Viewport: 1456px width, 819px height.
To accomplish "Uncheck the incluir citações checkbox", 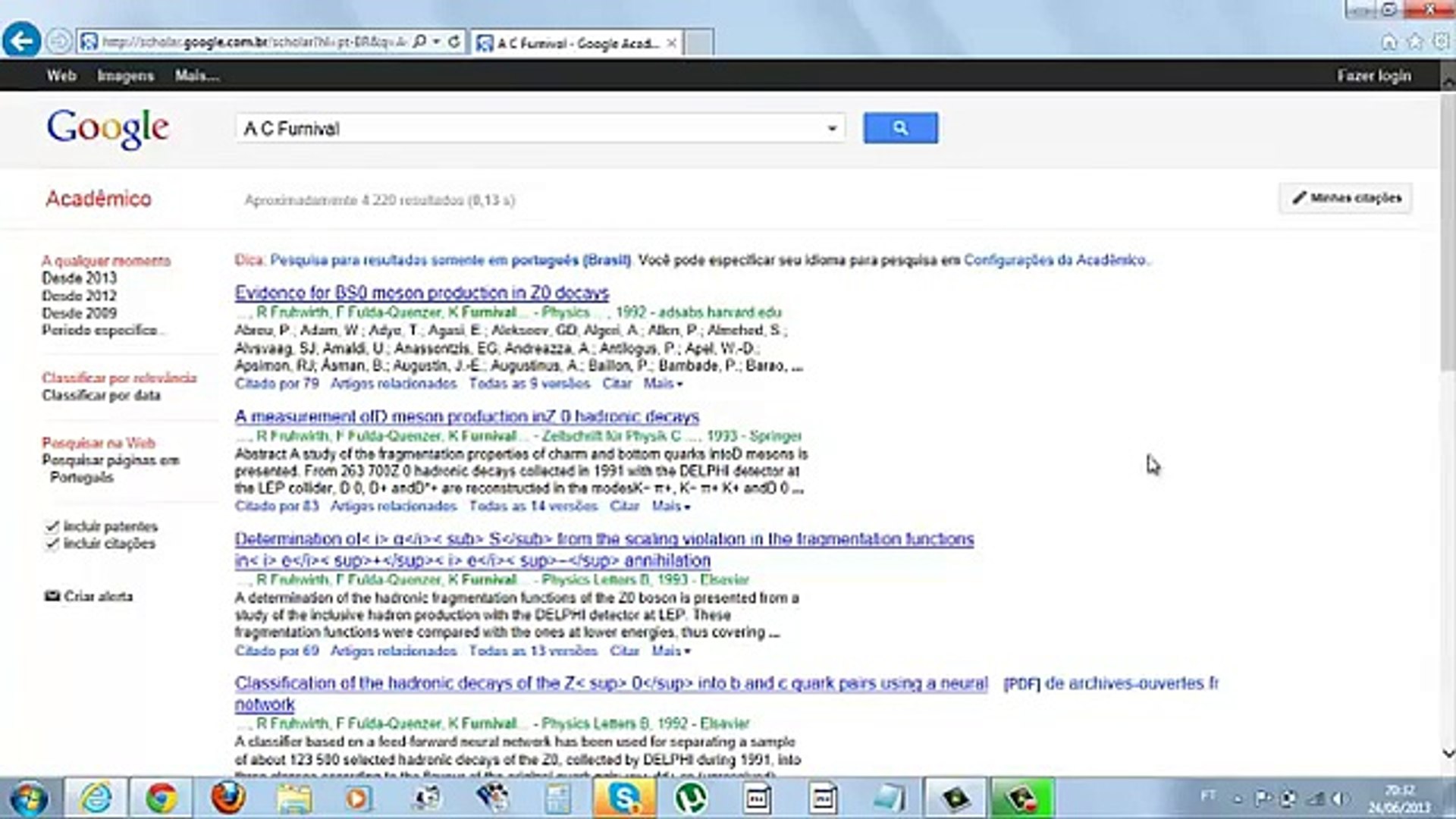I will (x=52, y=544).
